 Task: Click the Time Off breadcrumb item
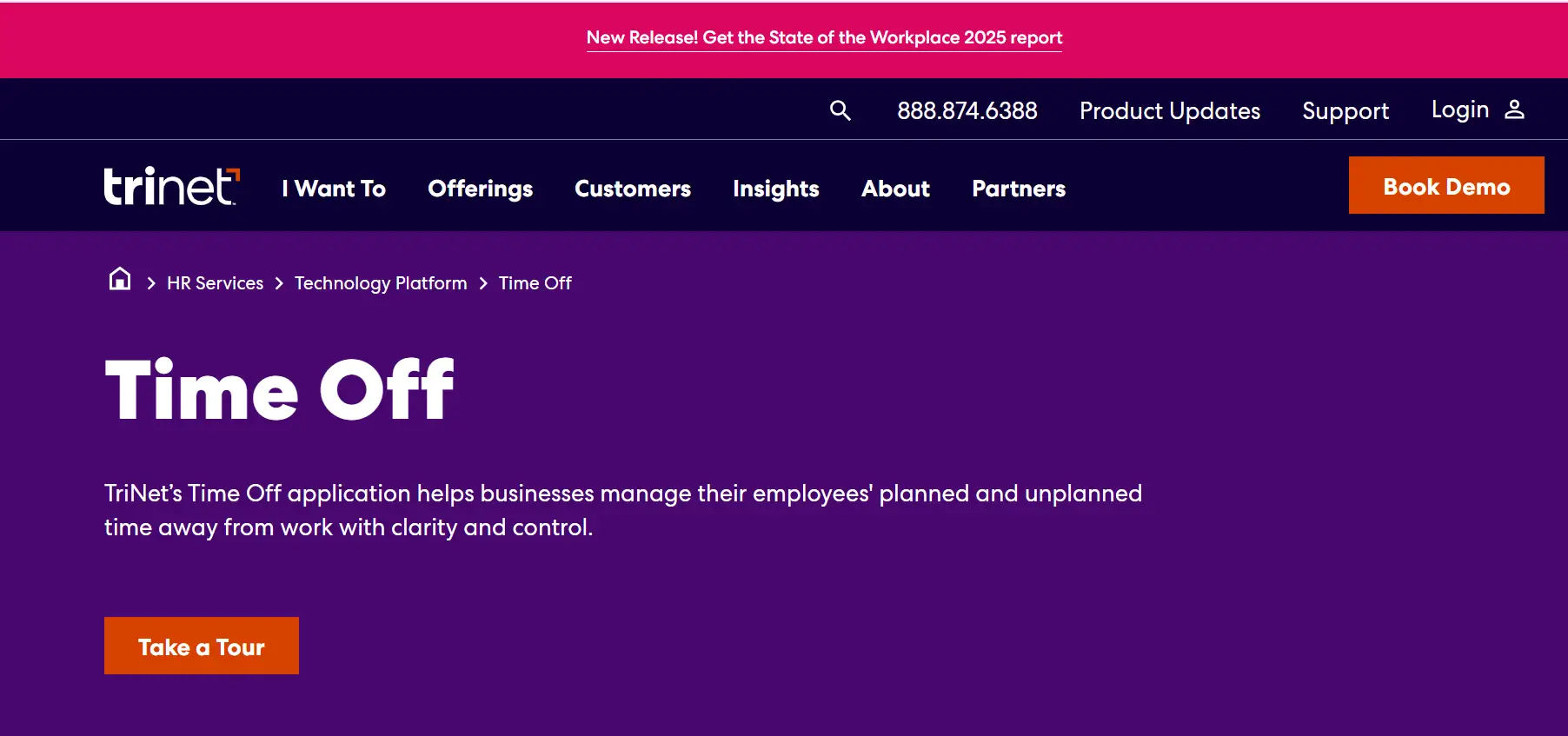(x=535, y=283)
